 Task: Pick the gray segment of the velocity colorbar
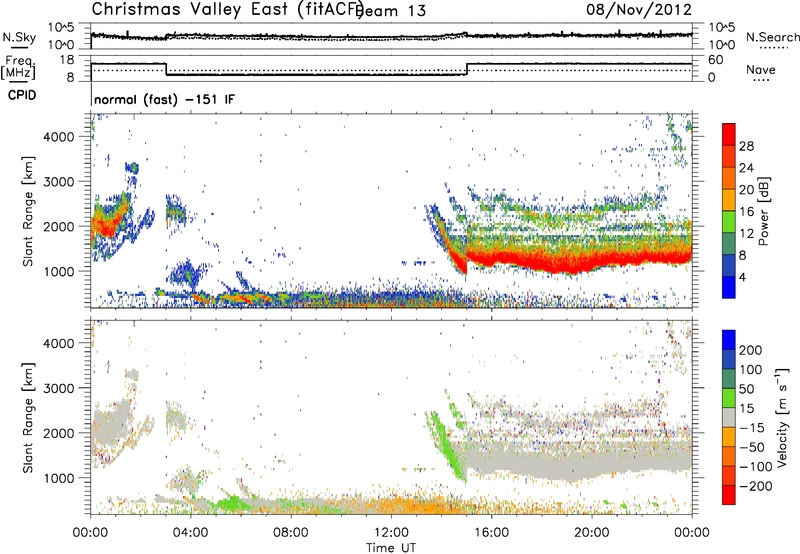pos(729,418)
